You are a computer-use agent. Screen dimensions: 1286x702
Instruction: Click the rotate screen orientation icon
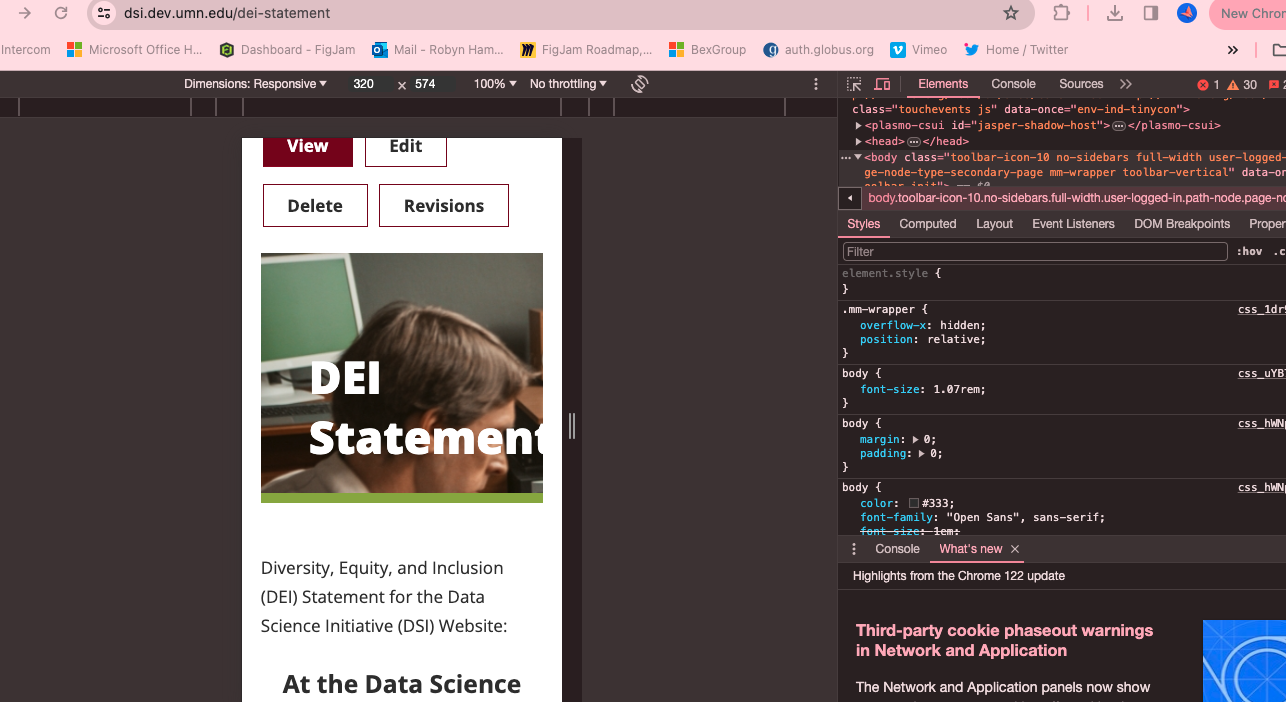coord(640,84)
